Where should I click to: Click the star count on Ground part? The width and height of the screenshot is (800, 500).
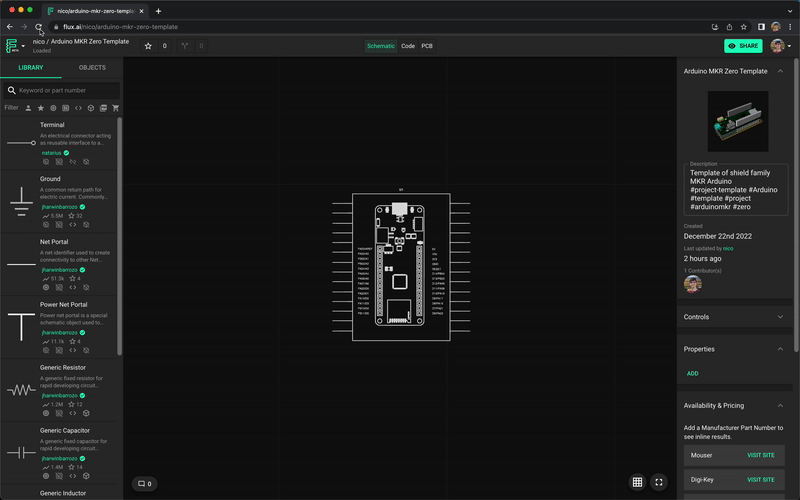76,216
